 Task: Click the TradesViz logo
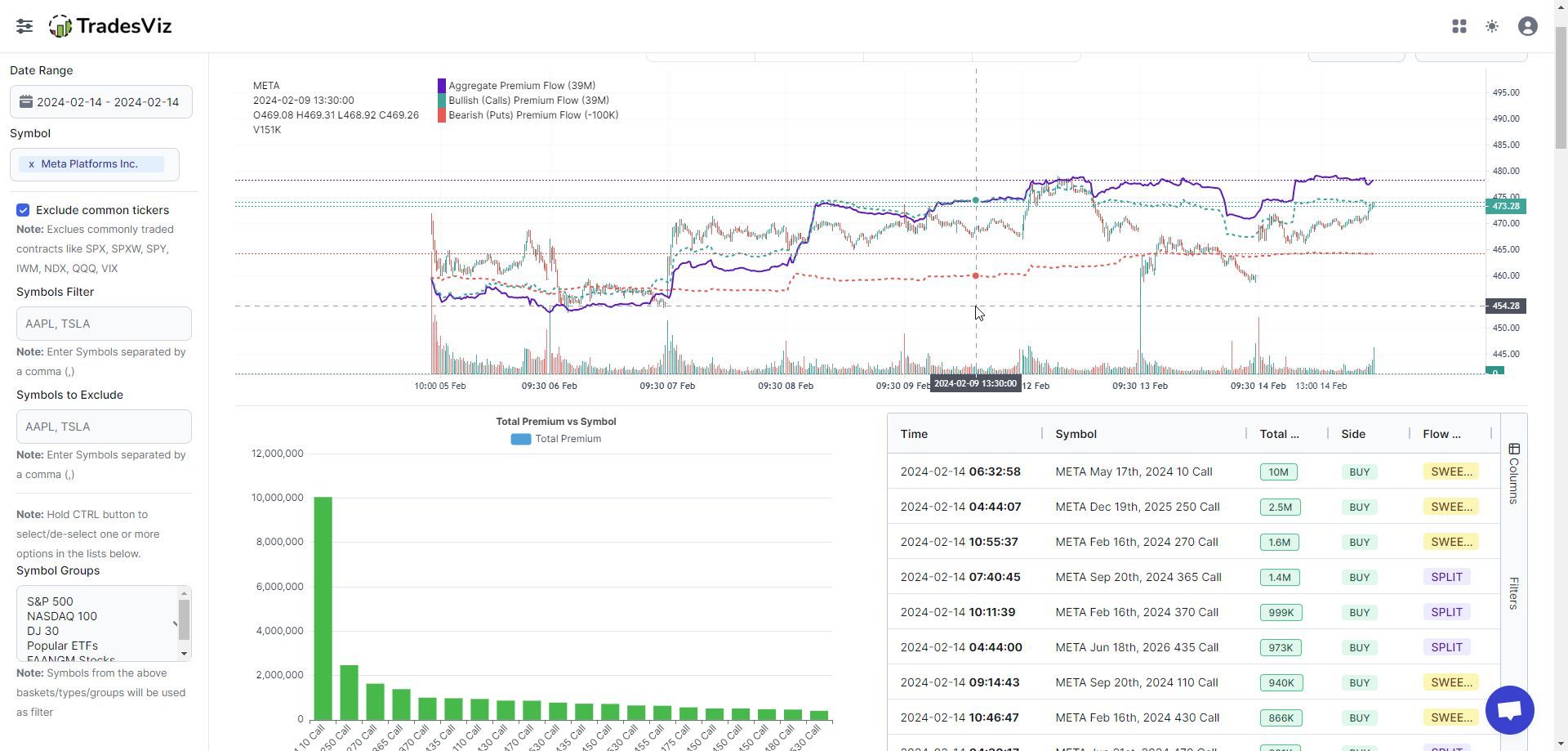(110, 26)
